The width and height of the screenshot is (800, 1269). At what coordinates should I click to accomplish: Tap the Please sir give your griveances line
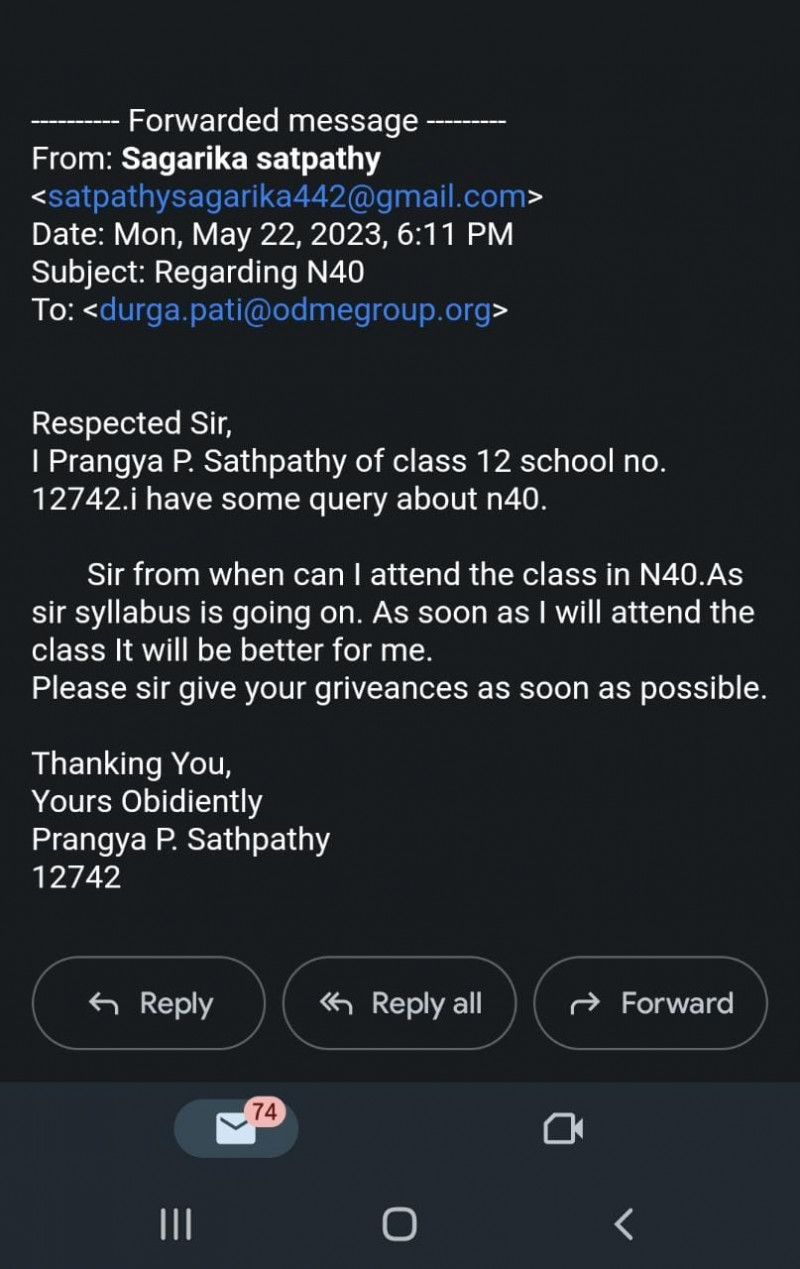coord(398,688)
